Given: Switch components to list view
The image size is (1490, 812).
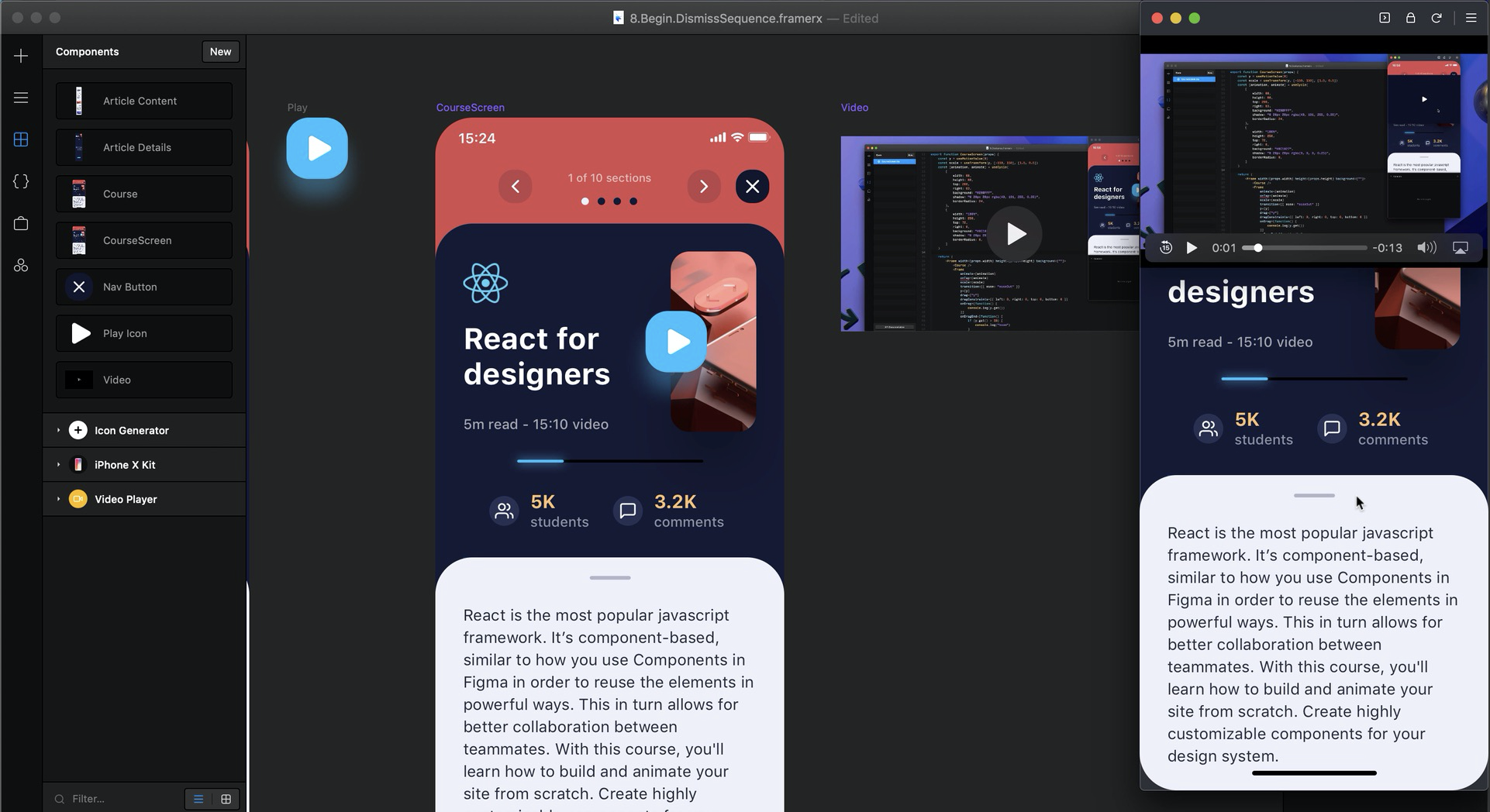Looking at the screenshot, I should (x=198, y=799).
